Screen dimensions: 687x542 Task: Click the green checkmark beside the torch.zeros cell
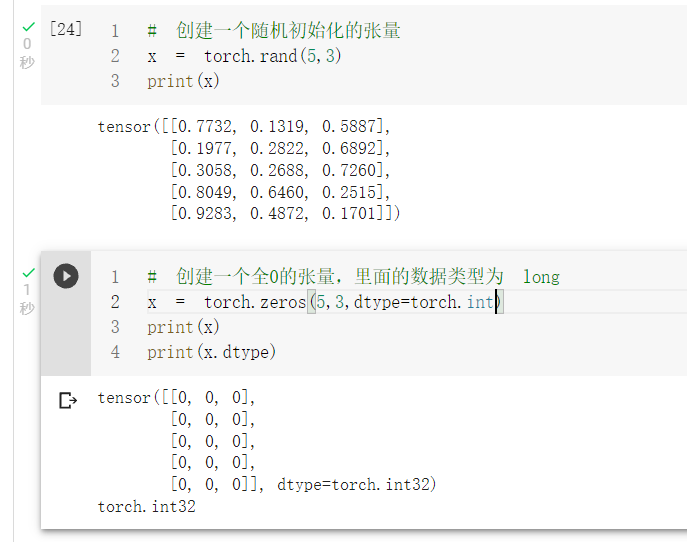[27, 273]
